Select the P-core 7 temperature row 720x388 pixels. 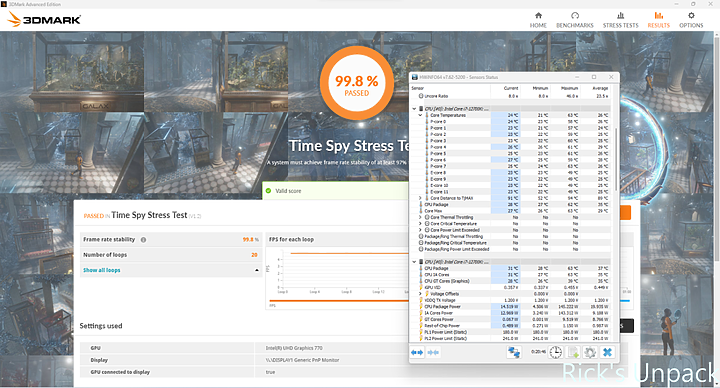coord(510,166)
